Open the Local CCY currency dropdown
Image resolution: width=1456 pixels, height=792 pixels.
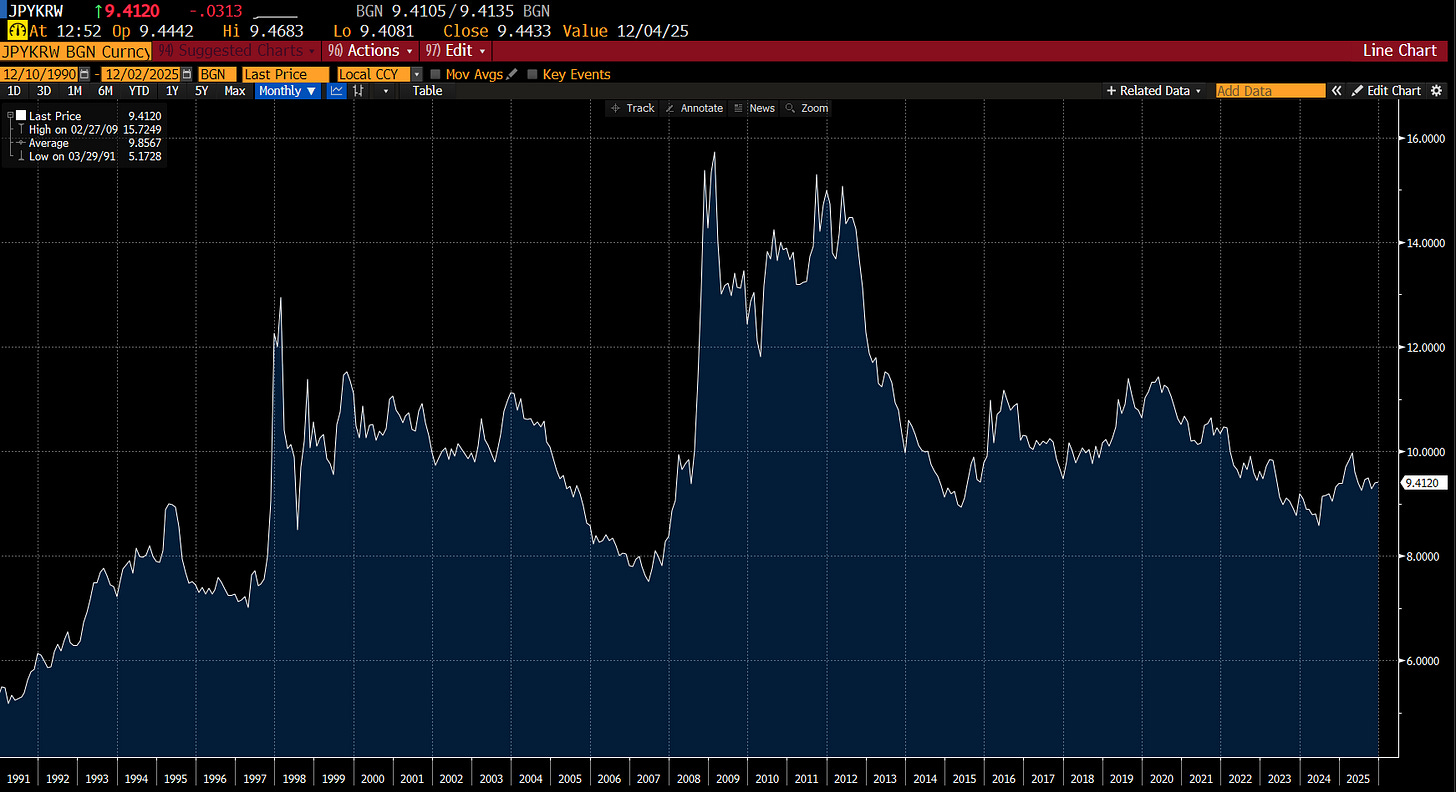(417, 74)
